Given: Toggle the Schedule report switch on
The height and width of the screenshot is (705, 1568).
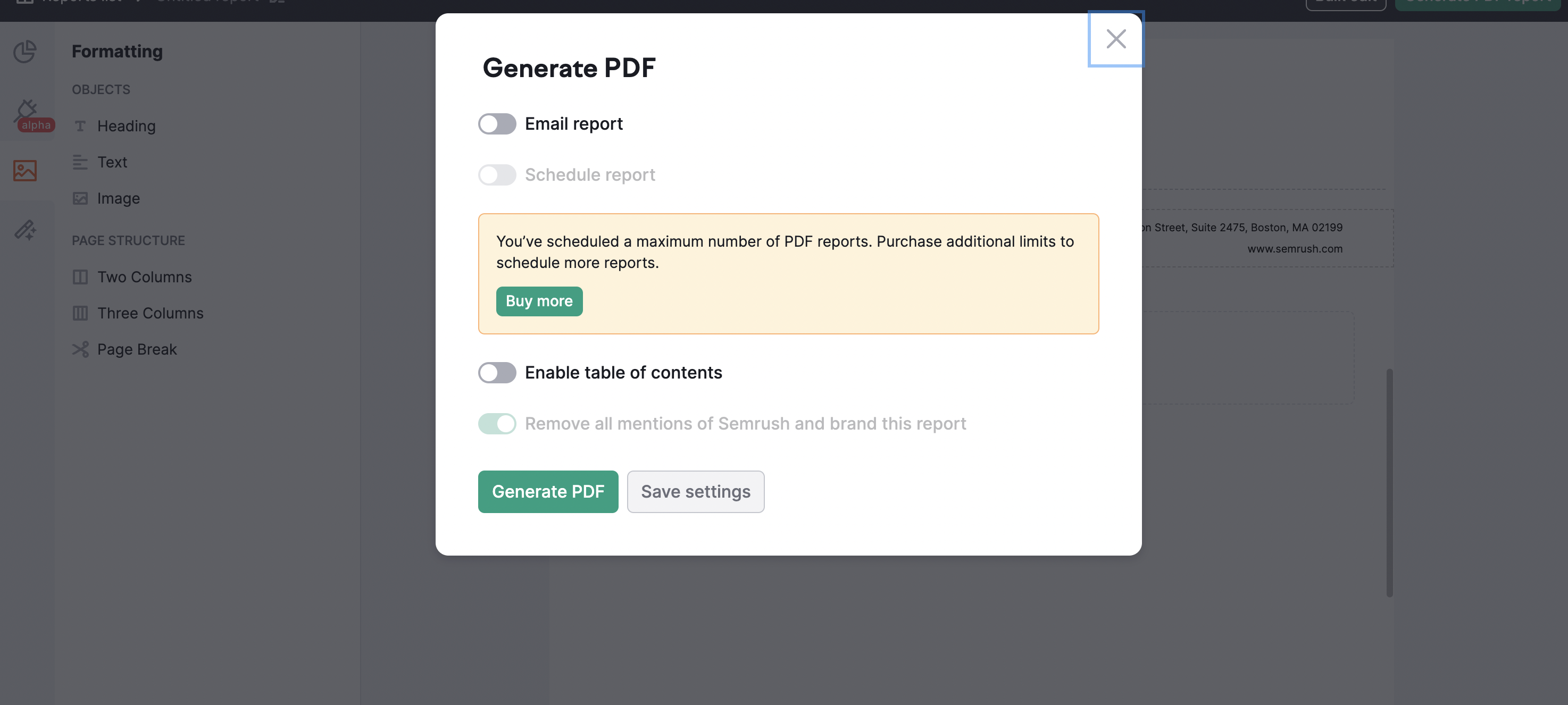Looking at the screenshot, I should (x=497, y=175).
